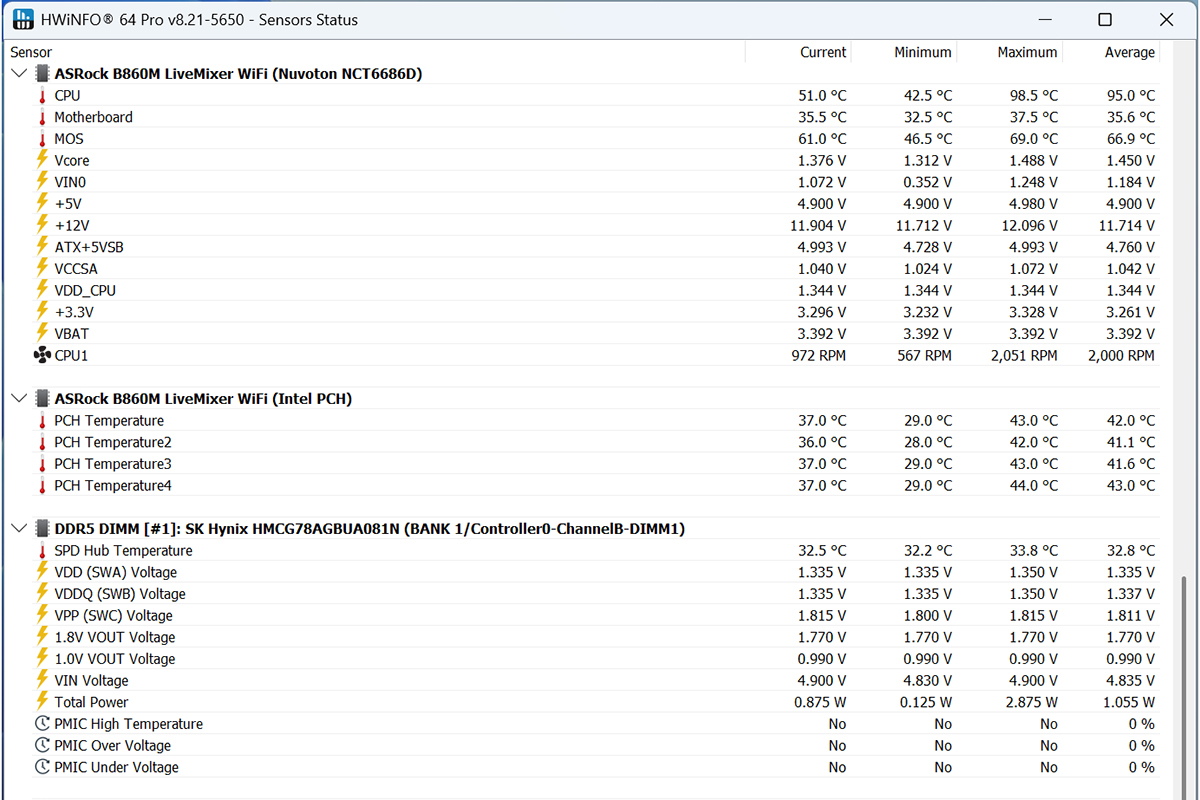Viewport: 1200px width, 800px height.
Task: Click the Total Power lightning icon
Action: tap(42, 702)
